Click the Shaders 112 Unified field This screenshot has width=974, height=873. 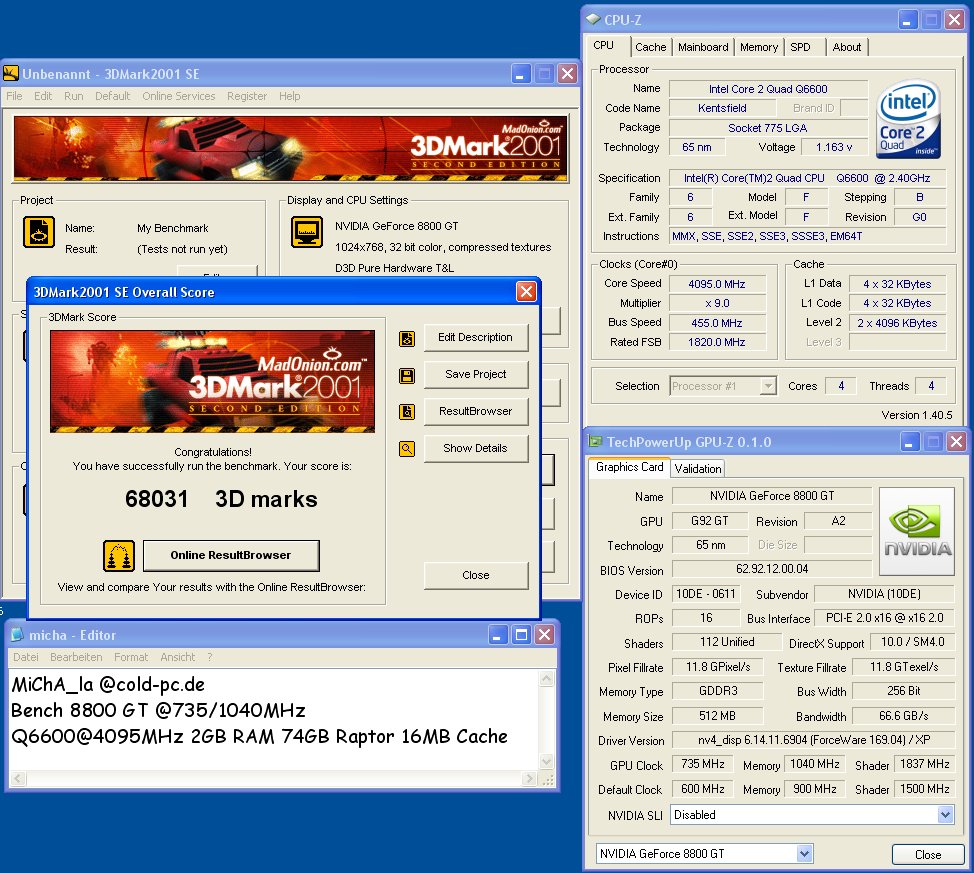click(x=727, y=642)
